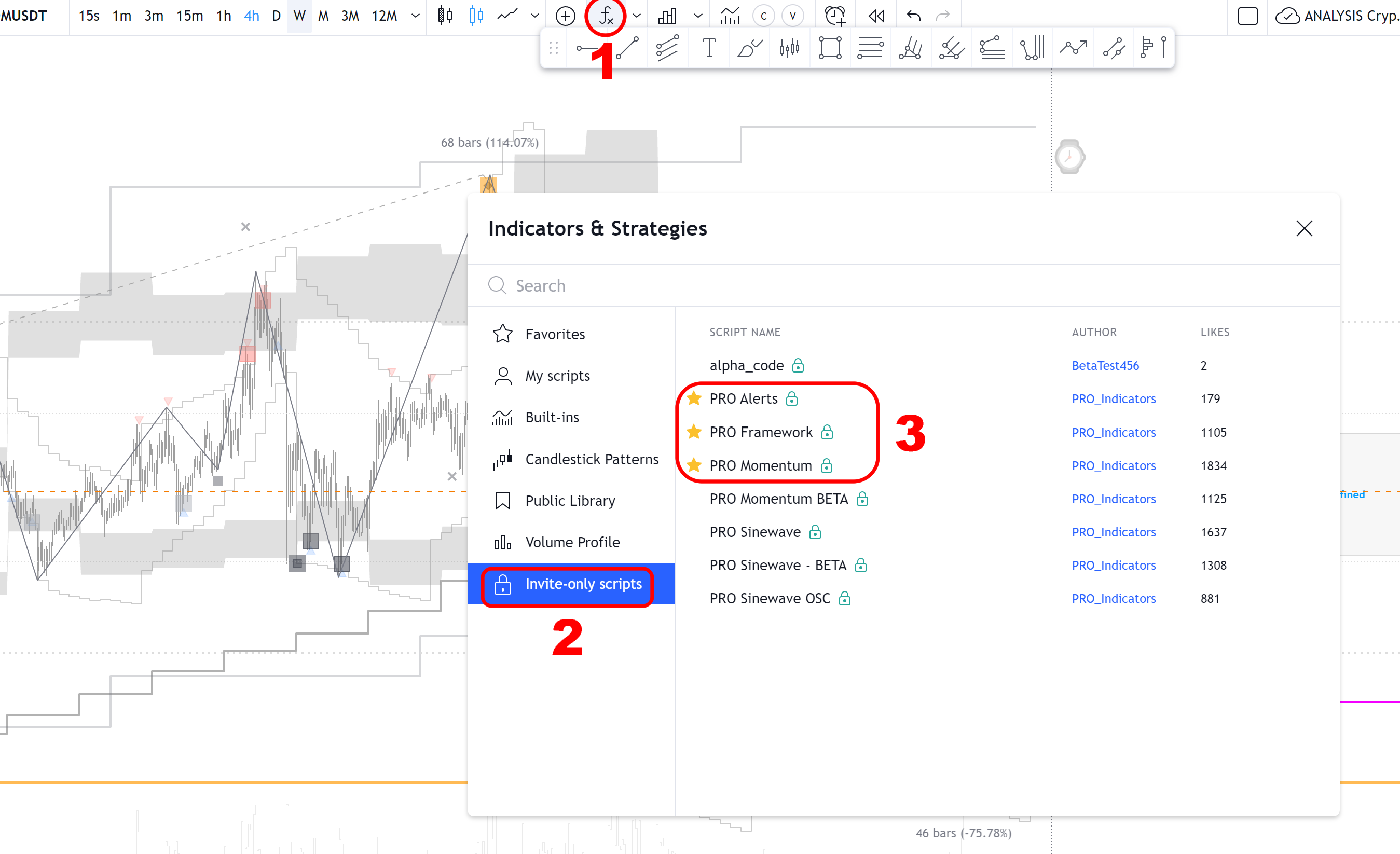
Task: Switch to Built-ins category
Action: click(x=551, y=417)
